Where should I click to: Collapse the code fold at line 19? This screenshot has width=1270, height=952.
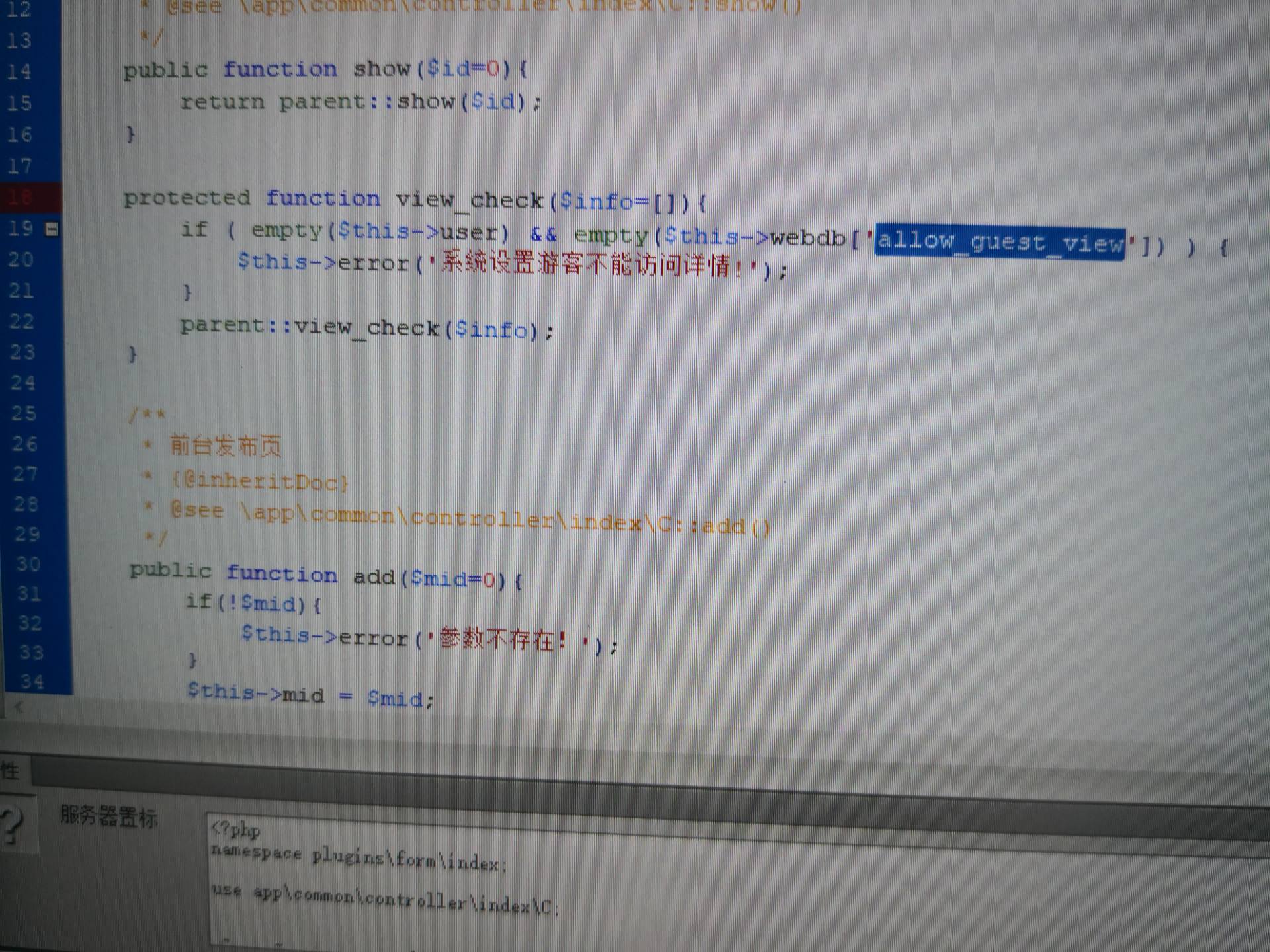pyautogui.click(x=52, y=229)
